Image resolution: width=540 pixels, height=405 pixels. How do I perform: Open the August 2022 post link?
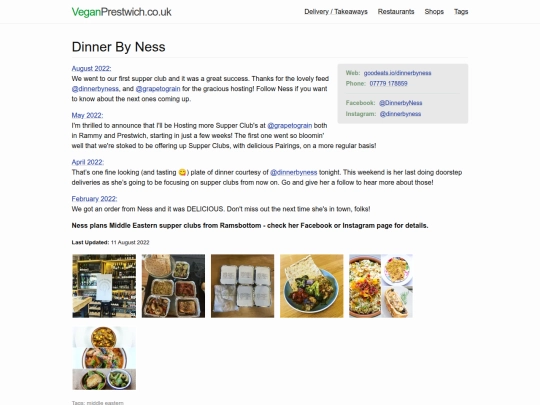(91, 69)
